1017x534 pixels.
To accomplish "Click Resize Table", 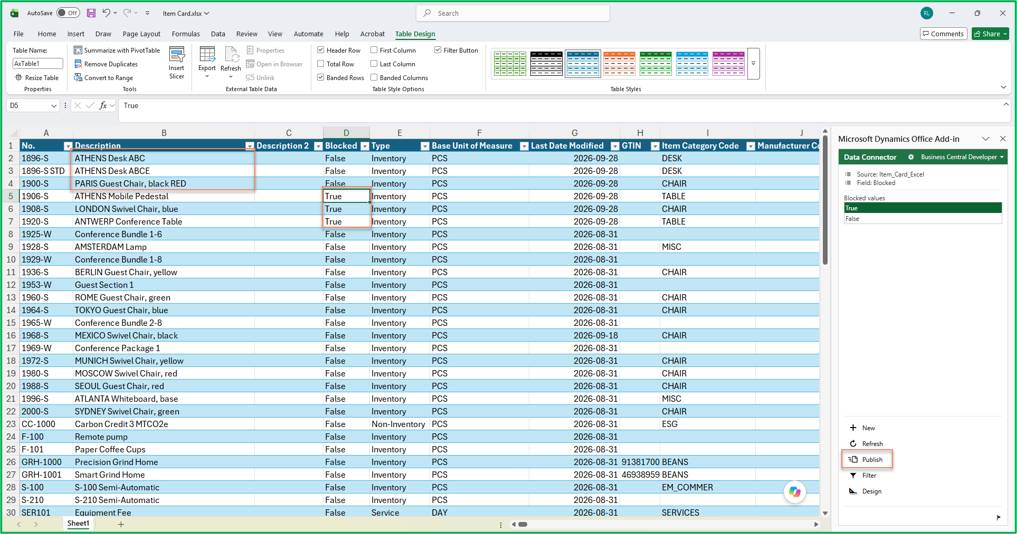I will point(37,78).
